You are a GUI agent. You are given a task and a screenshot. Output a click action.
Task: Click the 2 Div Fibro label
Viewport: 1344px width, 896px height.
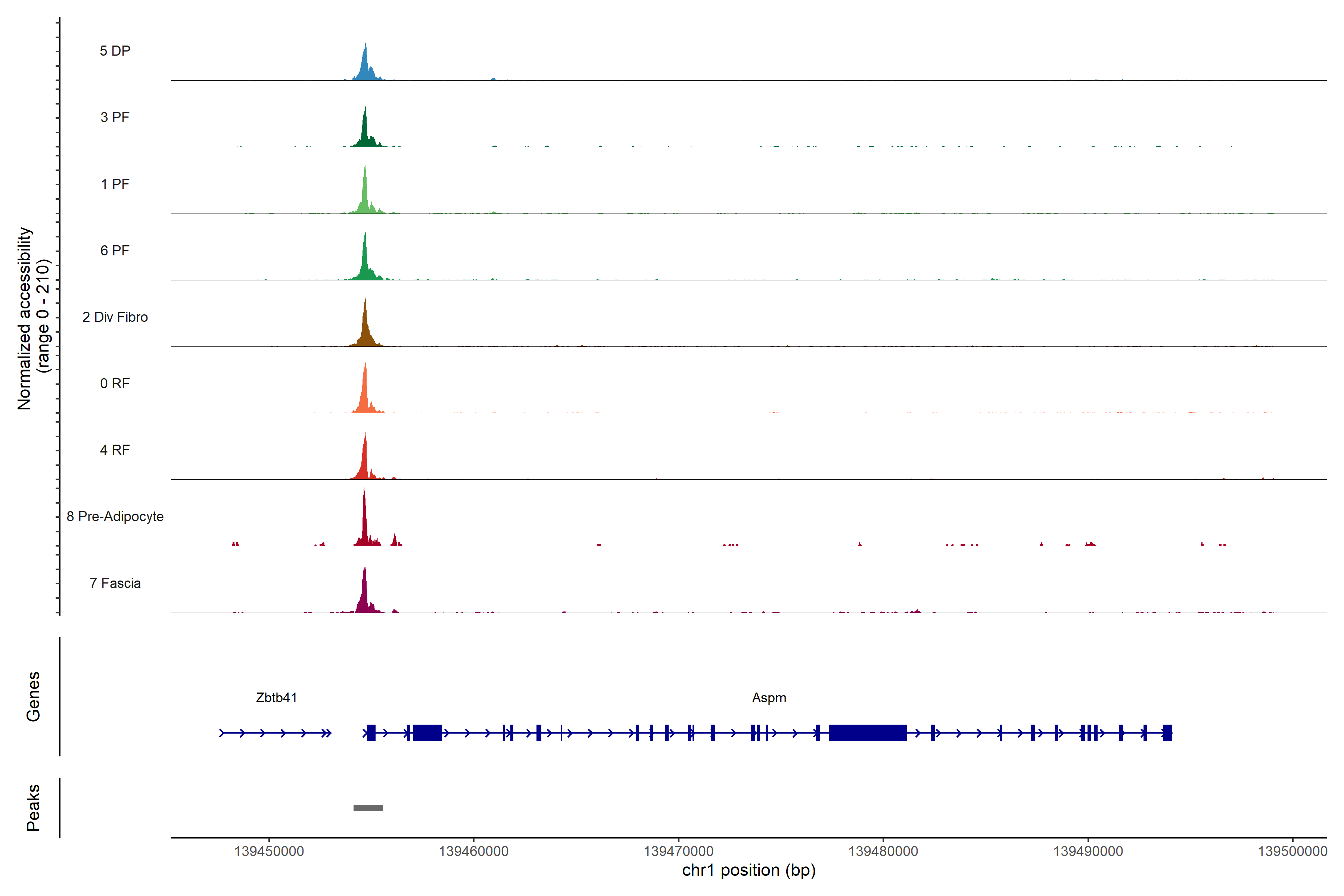115,317
